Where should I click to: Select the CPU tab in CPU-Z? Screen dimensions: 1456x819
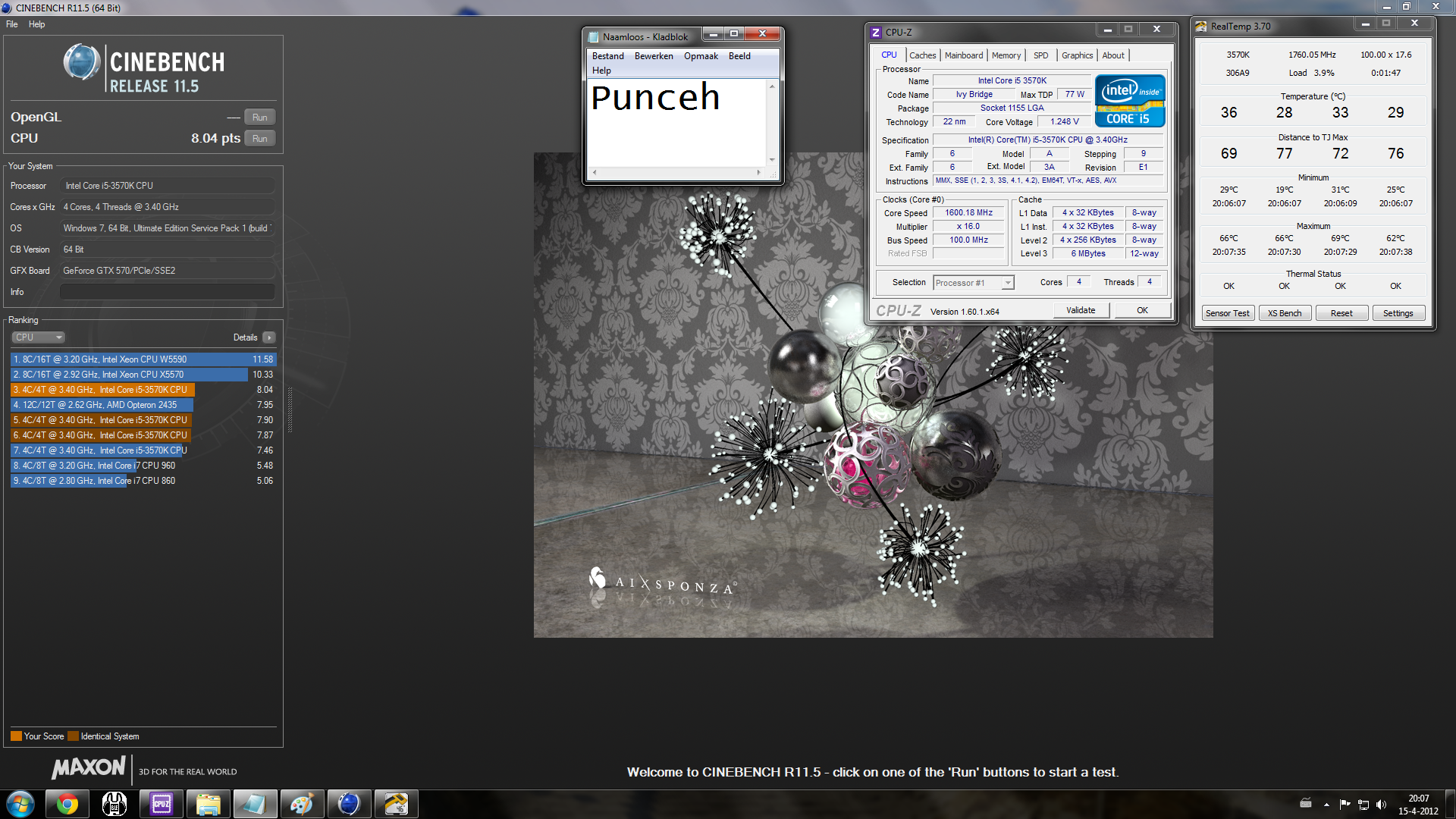pos(889,55)
